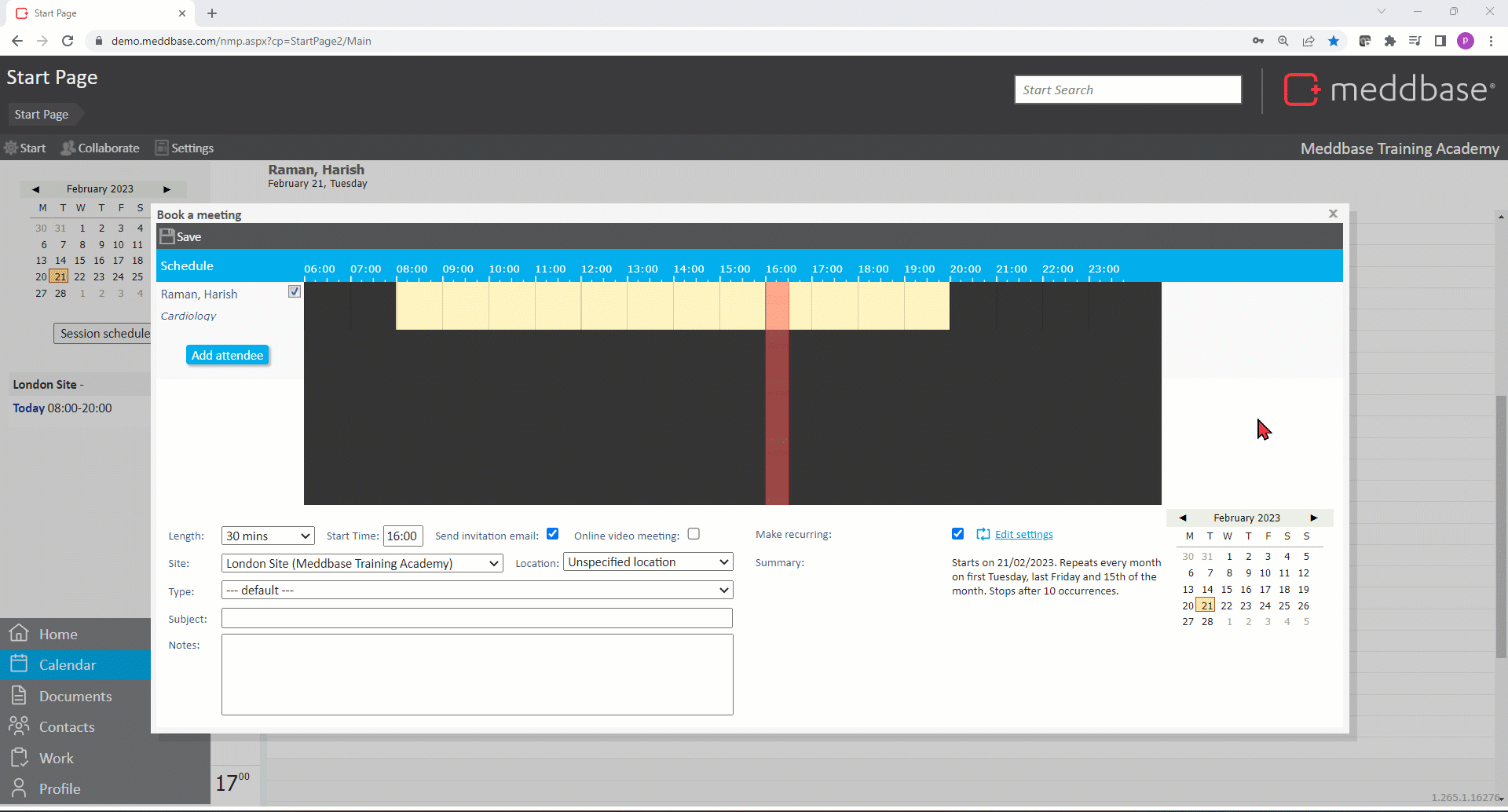Open the Length dropdown

268,536
